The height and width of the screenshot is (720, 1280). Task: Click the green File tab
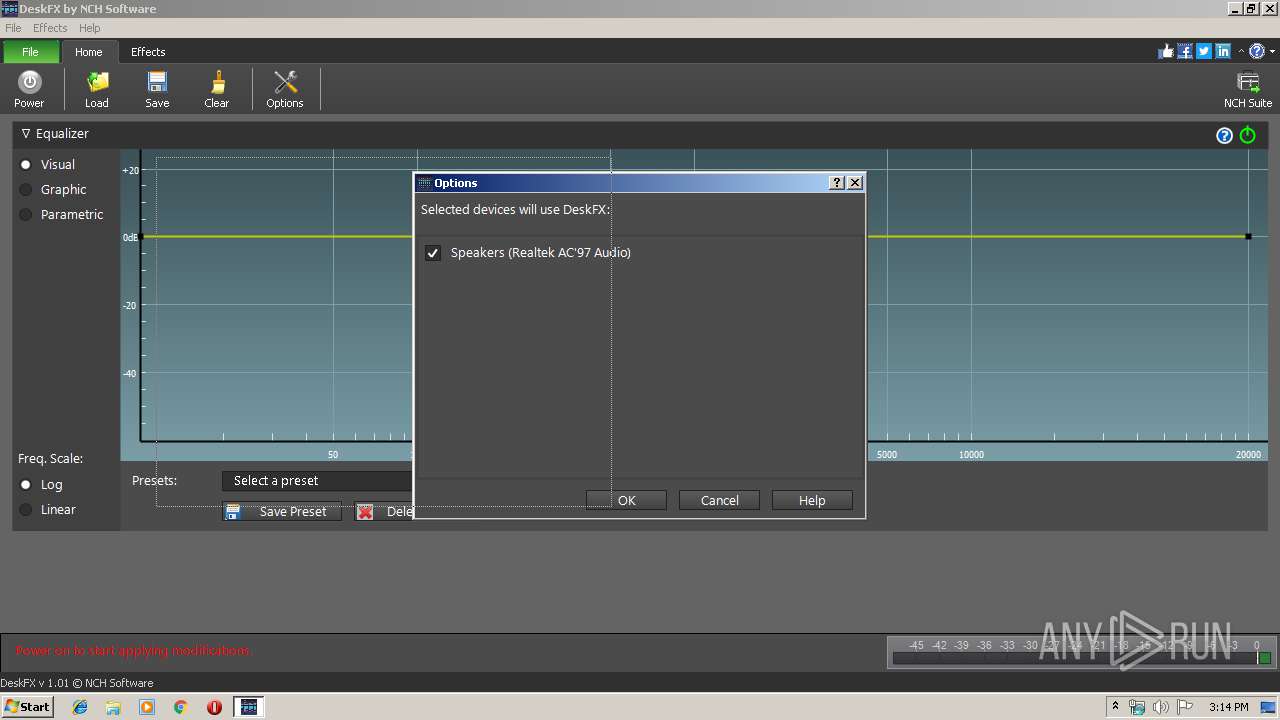30,52
